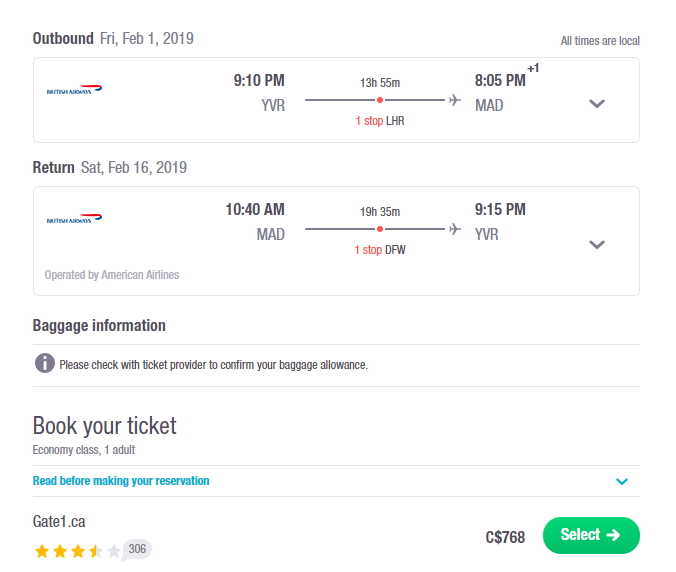Click the Gate1.ca provider name
This screenshot has height=572, width=676.
[59, 522]
